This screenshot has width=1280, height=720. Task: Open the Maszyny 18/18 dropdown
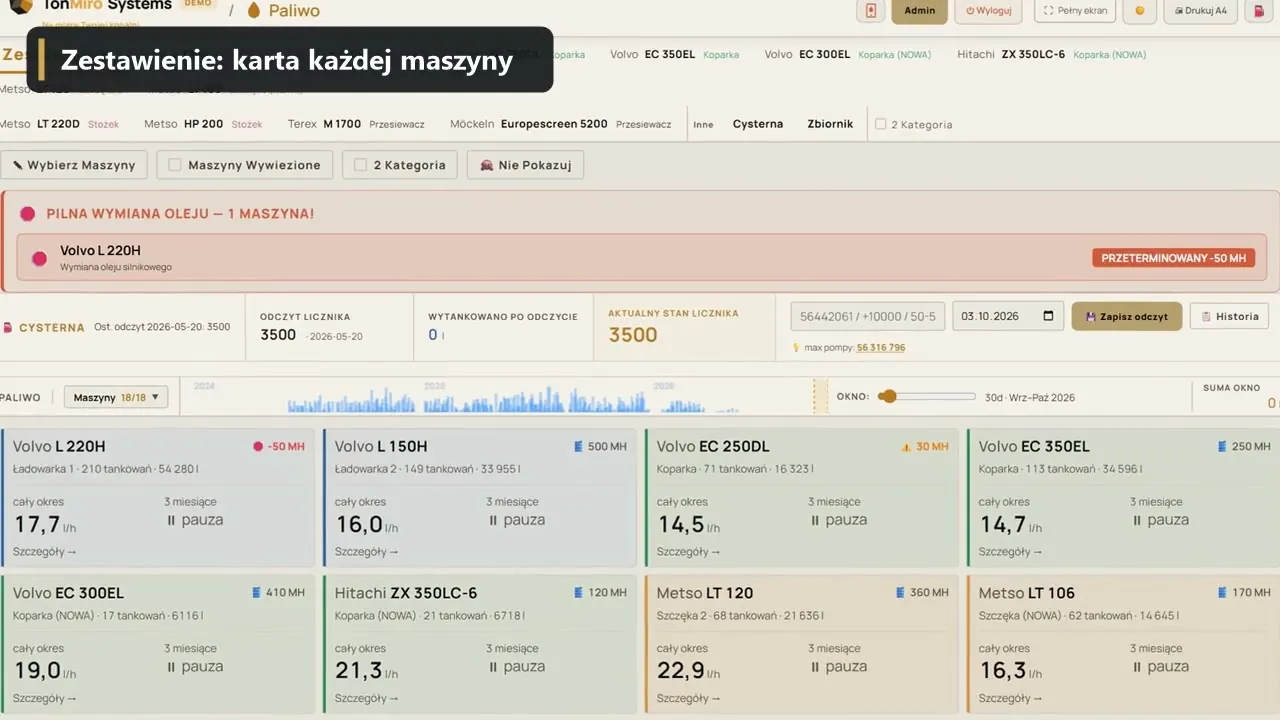116,397
